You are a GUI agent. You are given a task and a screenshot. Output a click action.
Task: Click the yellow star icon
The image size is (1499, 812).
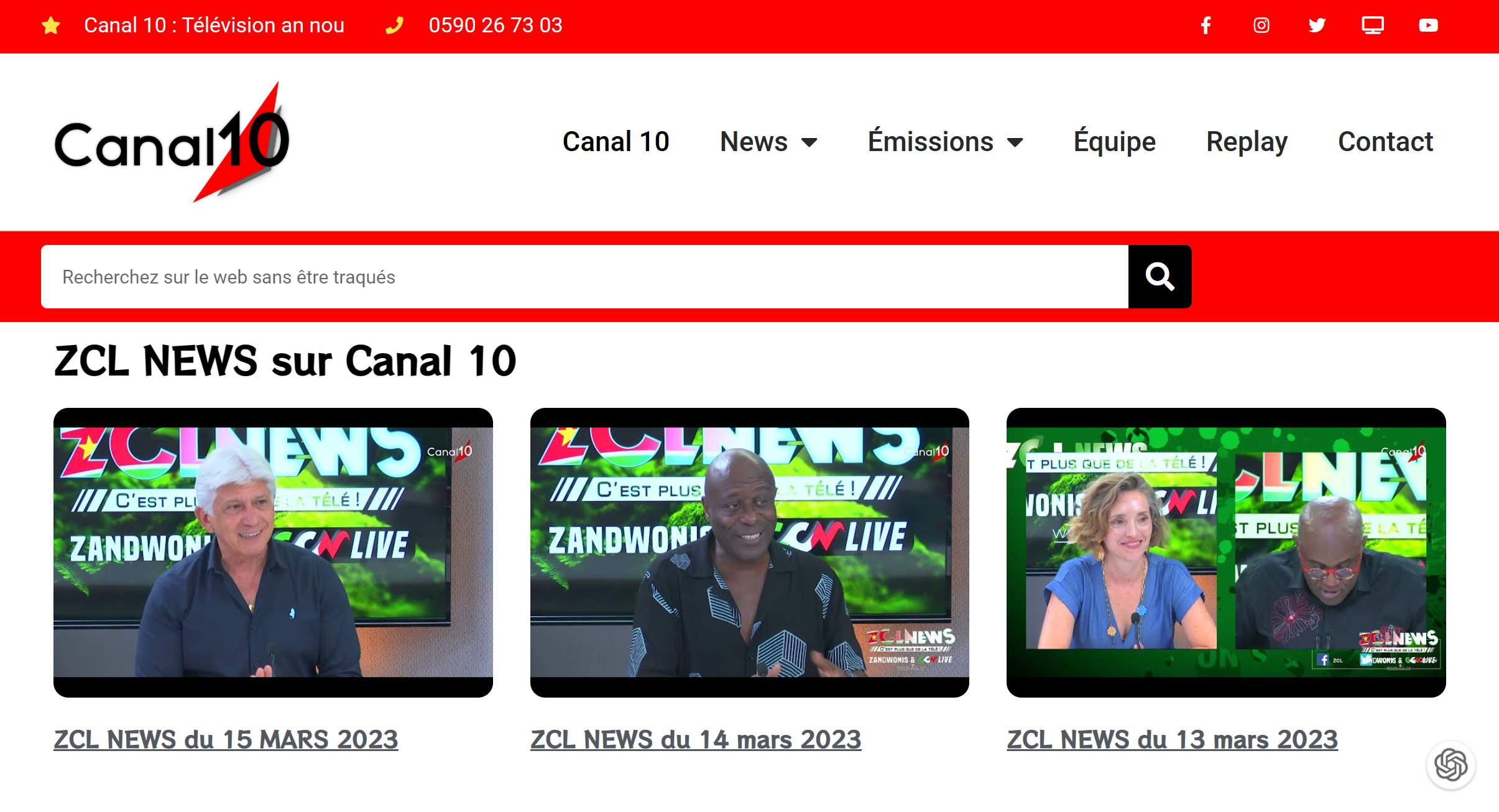click(x=51, y=25)
